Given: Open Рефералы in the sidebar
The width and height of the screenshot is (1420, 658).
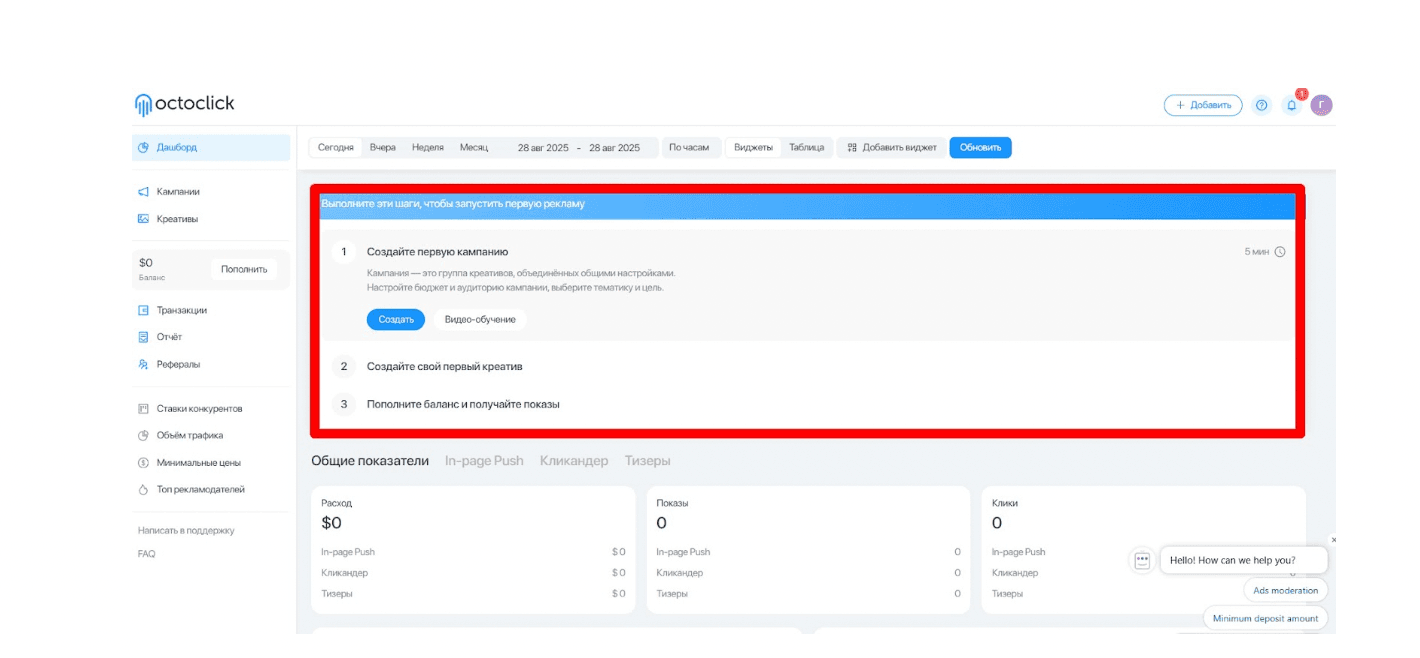Looking at the screenshot, I should coord(178,364).
